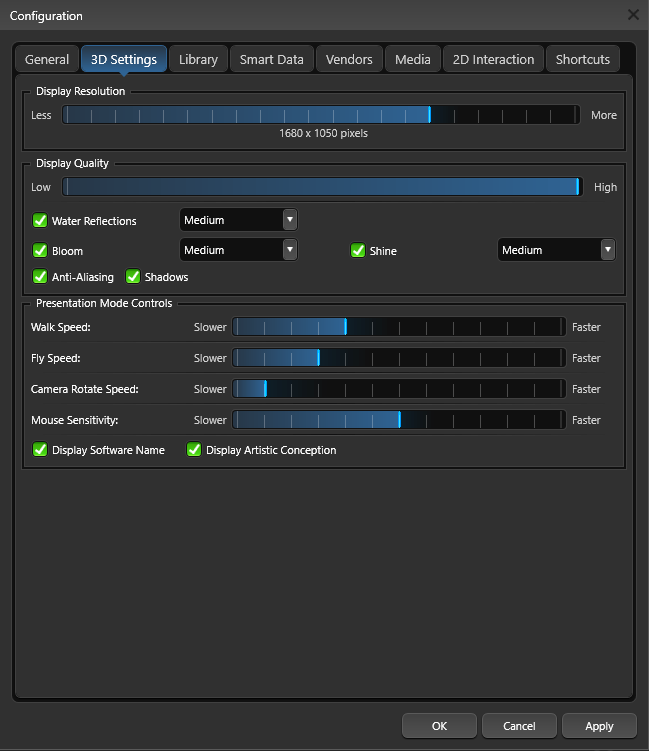The image size is (649, 751).
Task: Switch to the General tab
Action: pyautogui.click(x=47, y=59)
